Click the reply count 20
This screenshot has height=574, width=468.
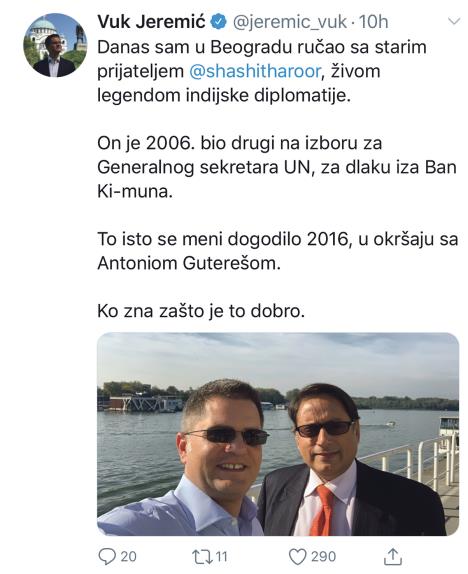(x=128, y=557)
